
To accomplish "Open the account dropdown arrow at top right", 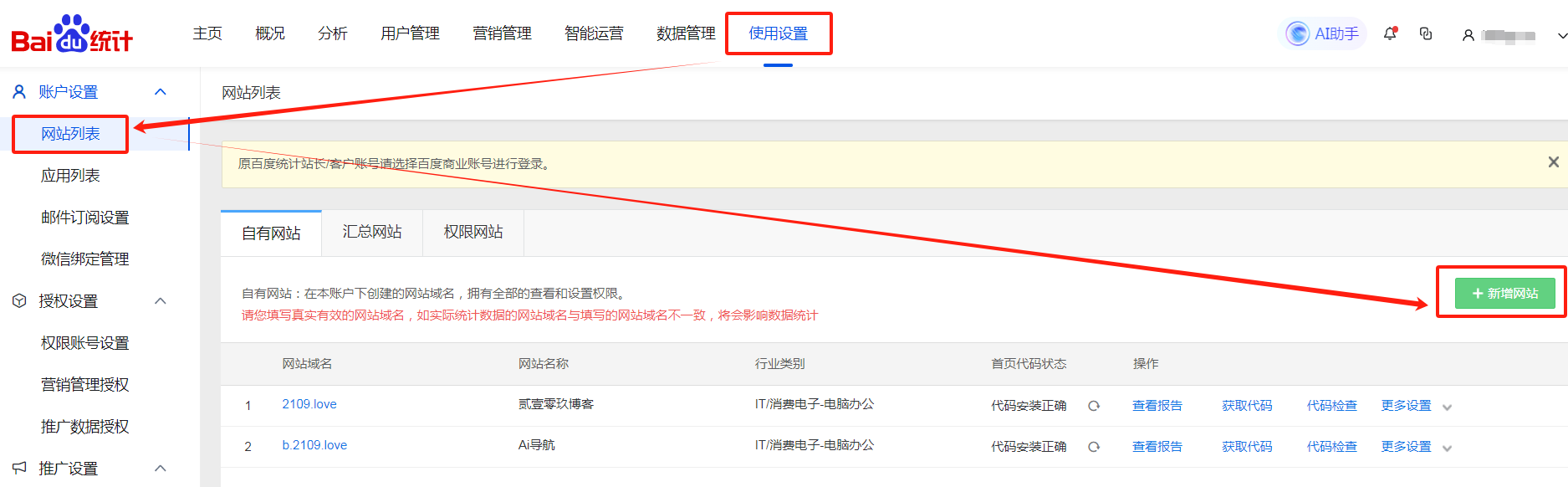I will [1561, 36].
